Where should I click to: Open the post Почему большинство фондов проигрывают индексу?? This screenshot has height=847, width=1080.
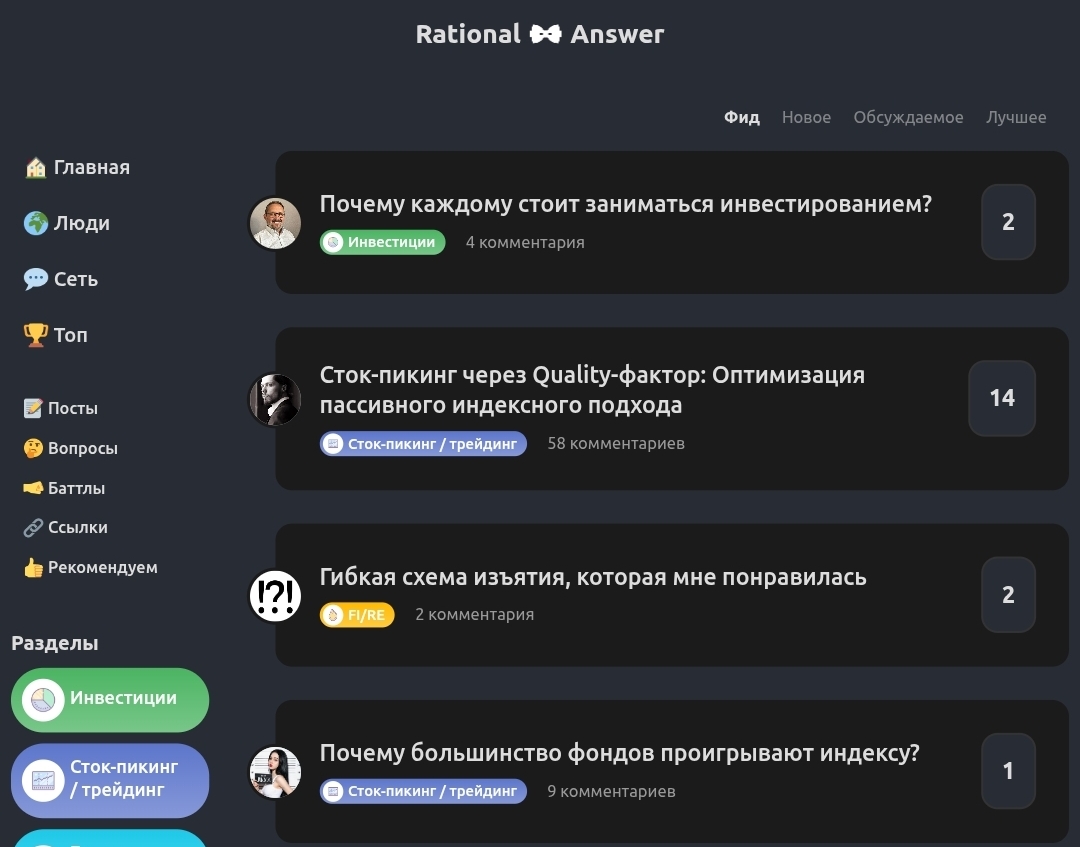[619, 753]
